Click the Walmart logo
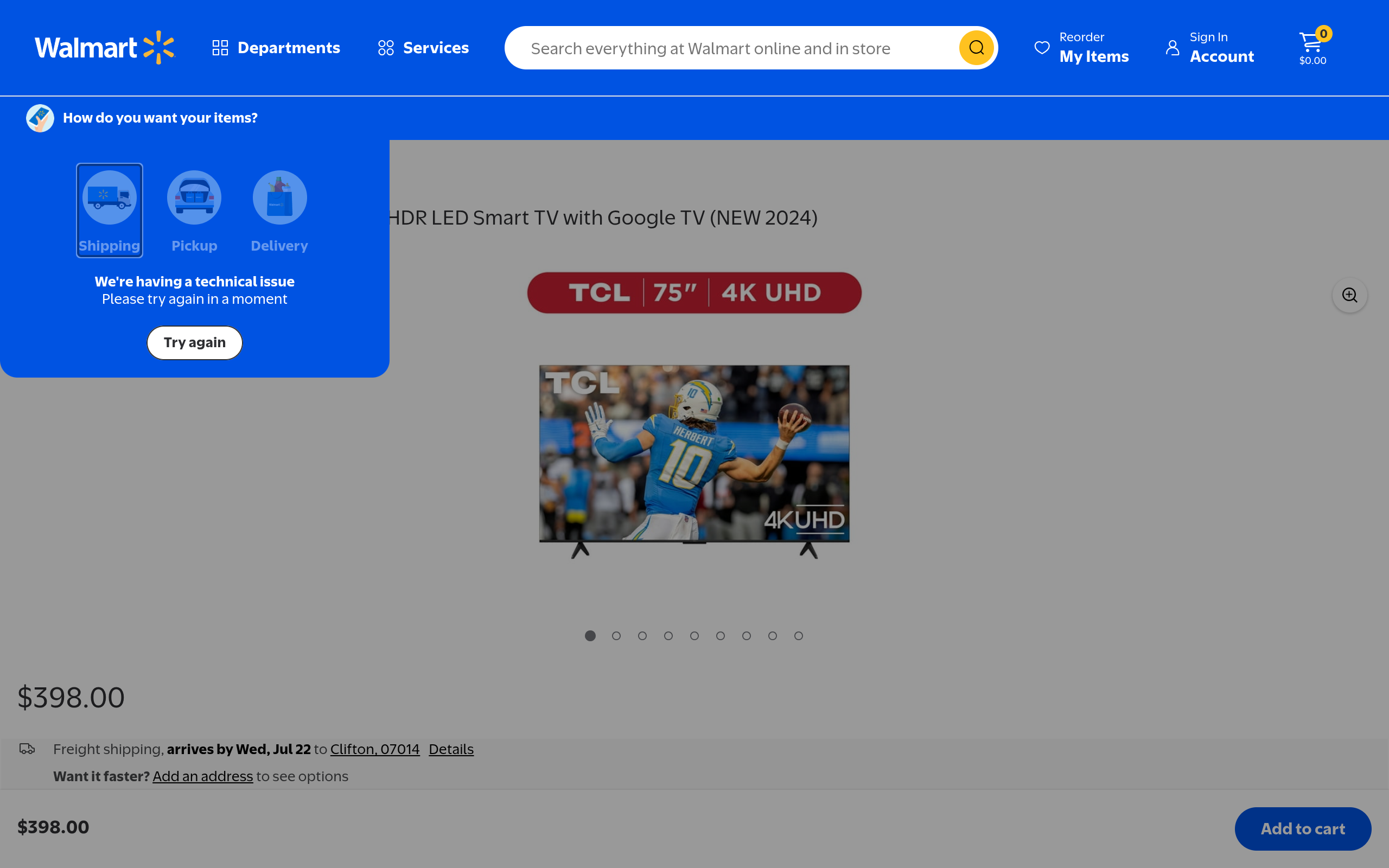The image size is (1389, 868). point(105,48)
